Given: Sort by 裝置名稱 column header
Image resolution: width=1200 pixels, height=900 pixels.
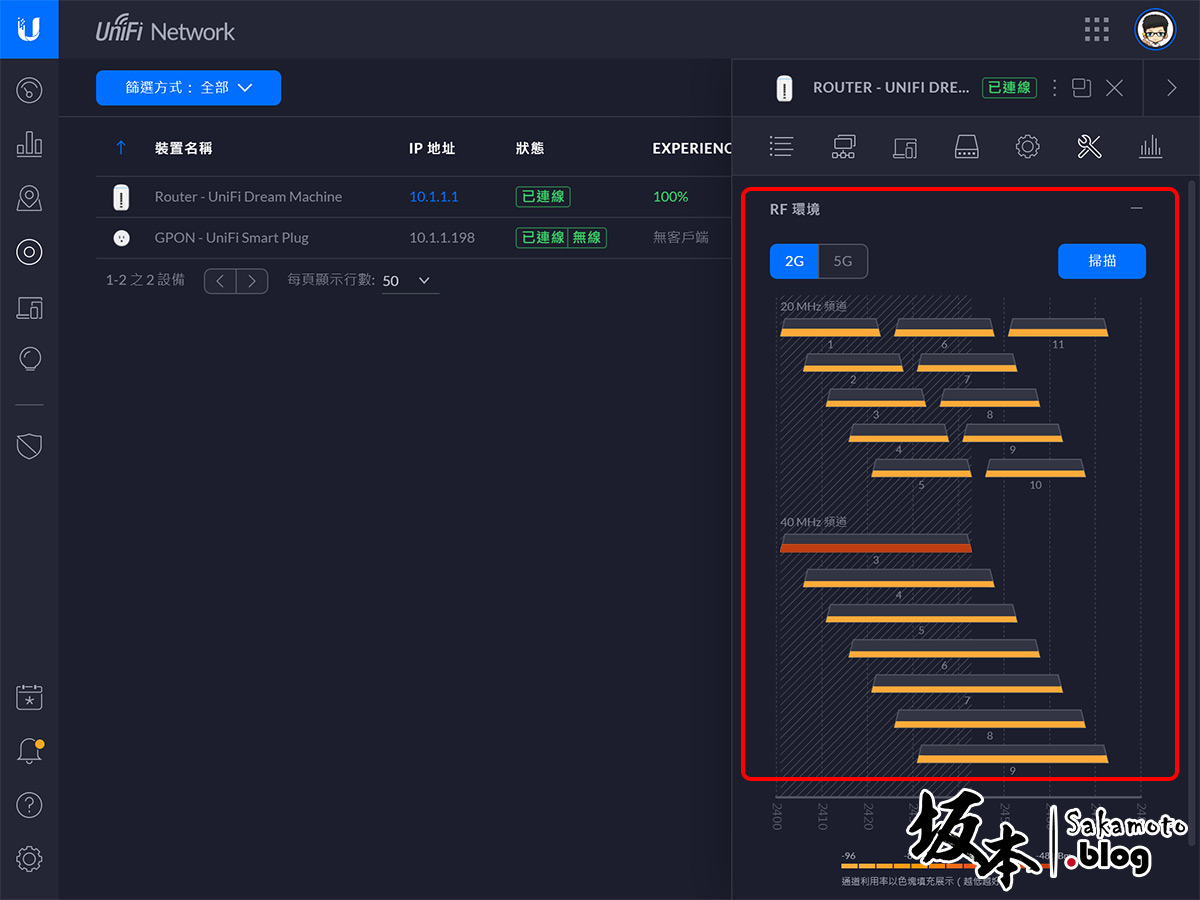Looking at the screenshot, I should [183, 148].
